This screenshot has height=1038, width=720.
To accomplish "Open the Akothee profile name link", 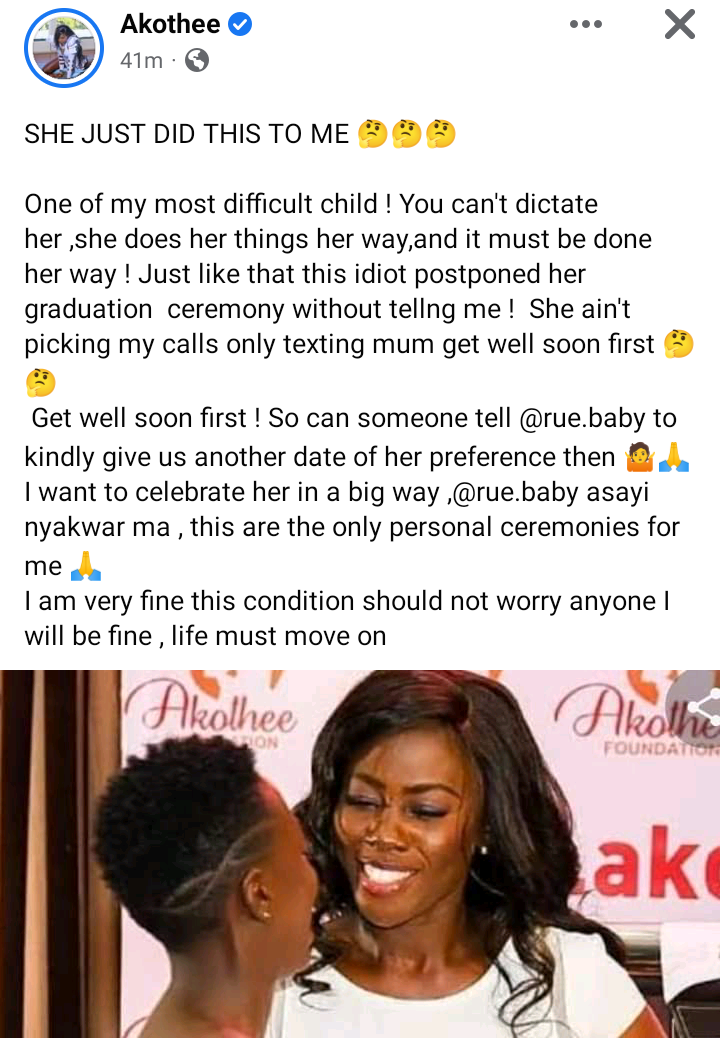I will click(170, 24).
